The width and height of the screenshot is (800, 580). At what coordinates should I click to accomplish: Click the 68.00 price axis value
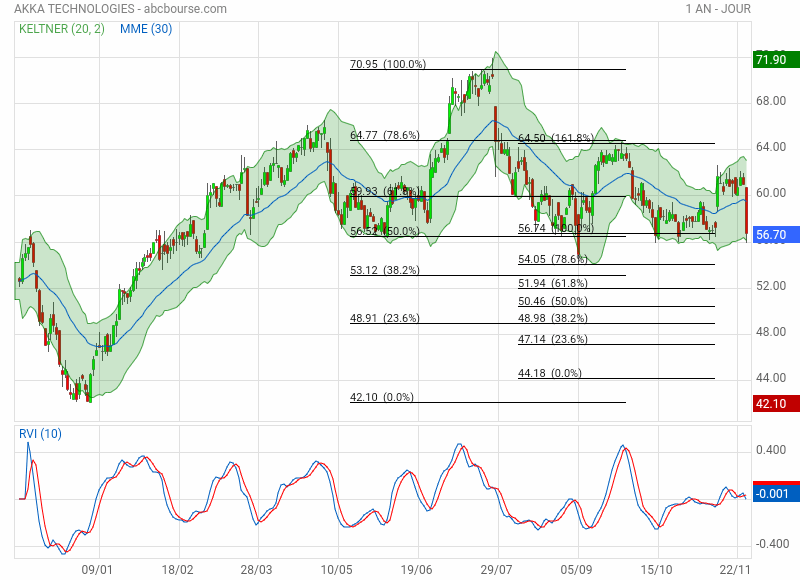771,100
